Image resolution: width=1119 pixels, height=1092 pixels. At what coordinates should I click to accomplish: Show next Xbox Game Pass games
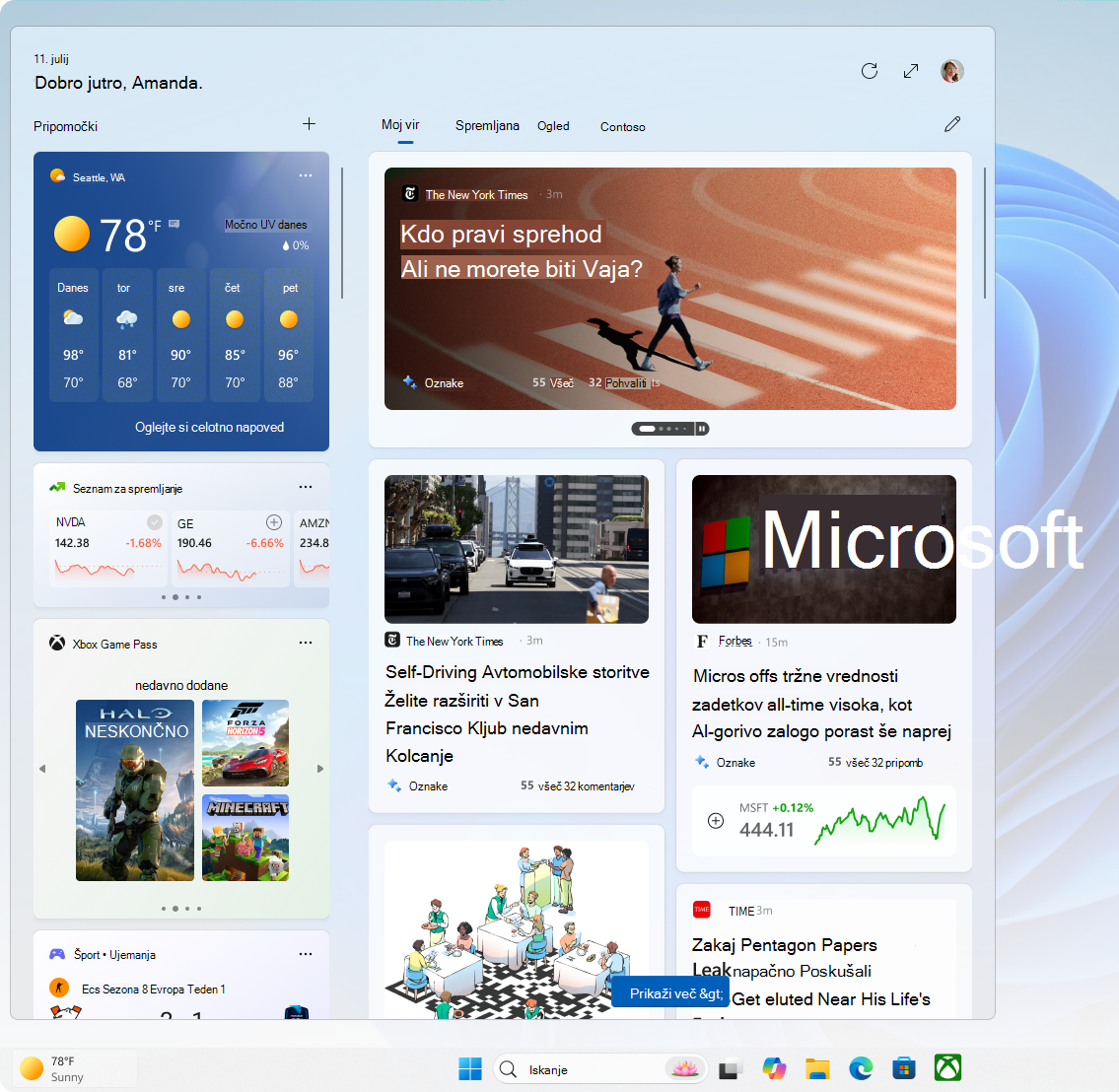point(320,768)
